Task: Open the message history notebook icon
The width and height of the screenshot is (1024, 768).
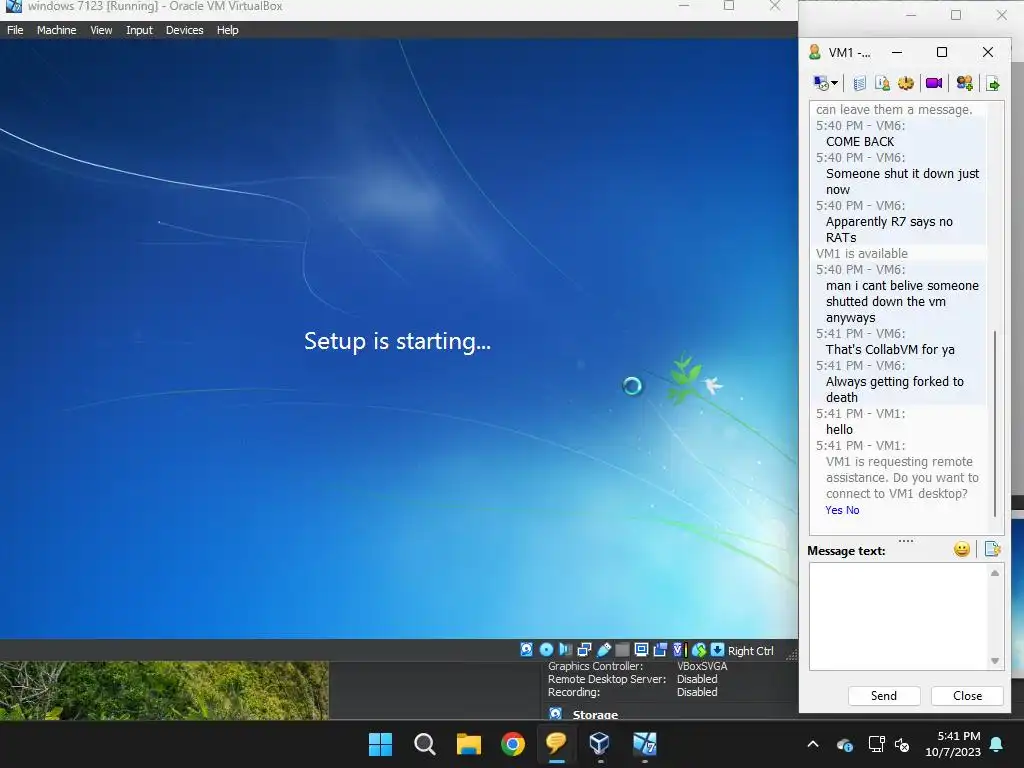Action: [859, 83]
